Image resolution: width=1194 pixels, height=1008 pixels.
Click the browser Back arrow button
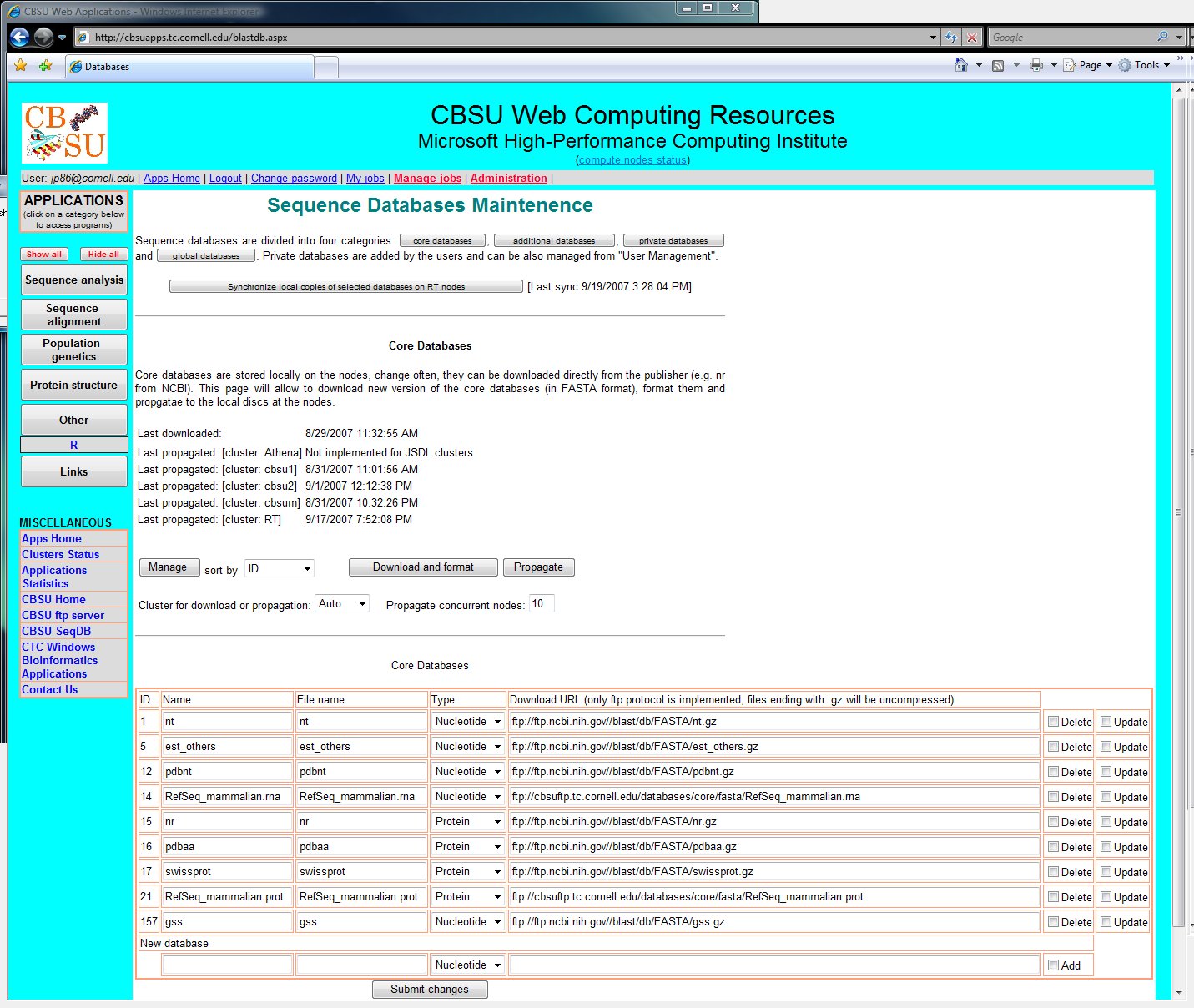click(20, 38)
